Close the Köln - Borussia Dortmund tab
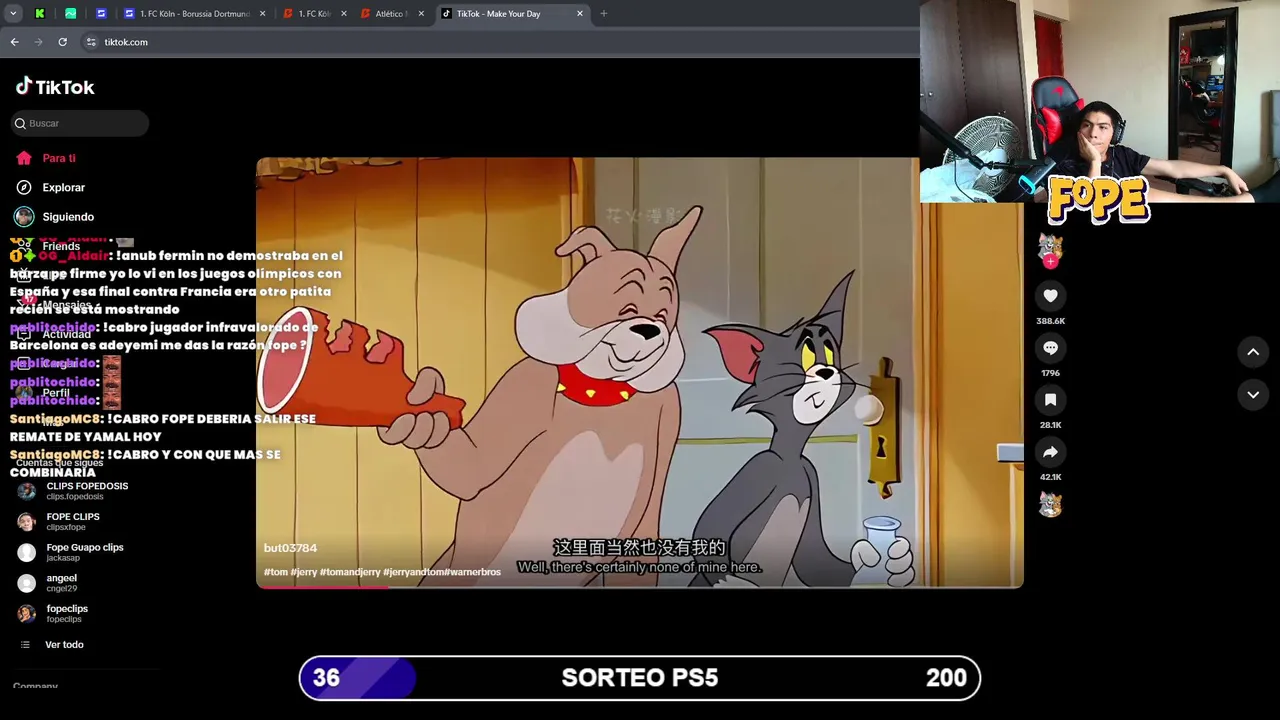The image size is (1280, 720). [263, 14]
